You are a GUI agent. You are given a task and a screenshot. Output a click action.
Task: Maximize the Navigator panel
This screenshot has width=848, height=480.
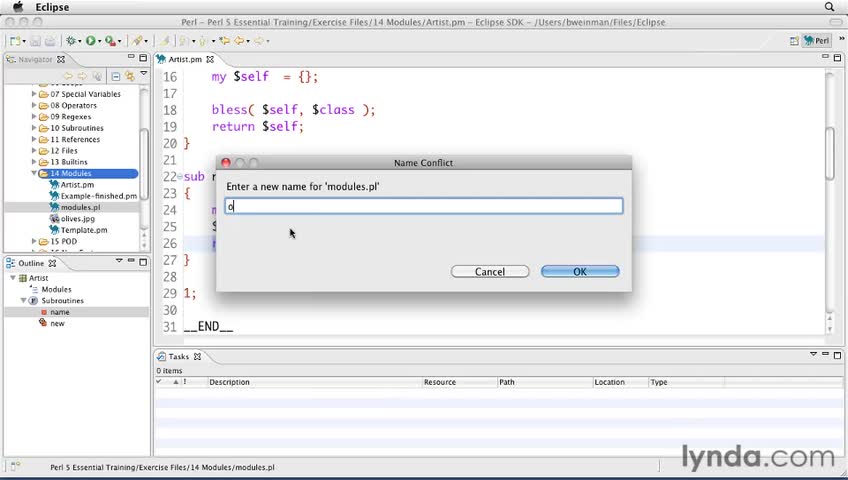[143, 57]
